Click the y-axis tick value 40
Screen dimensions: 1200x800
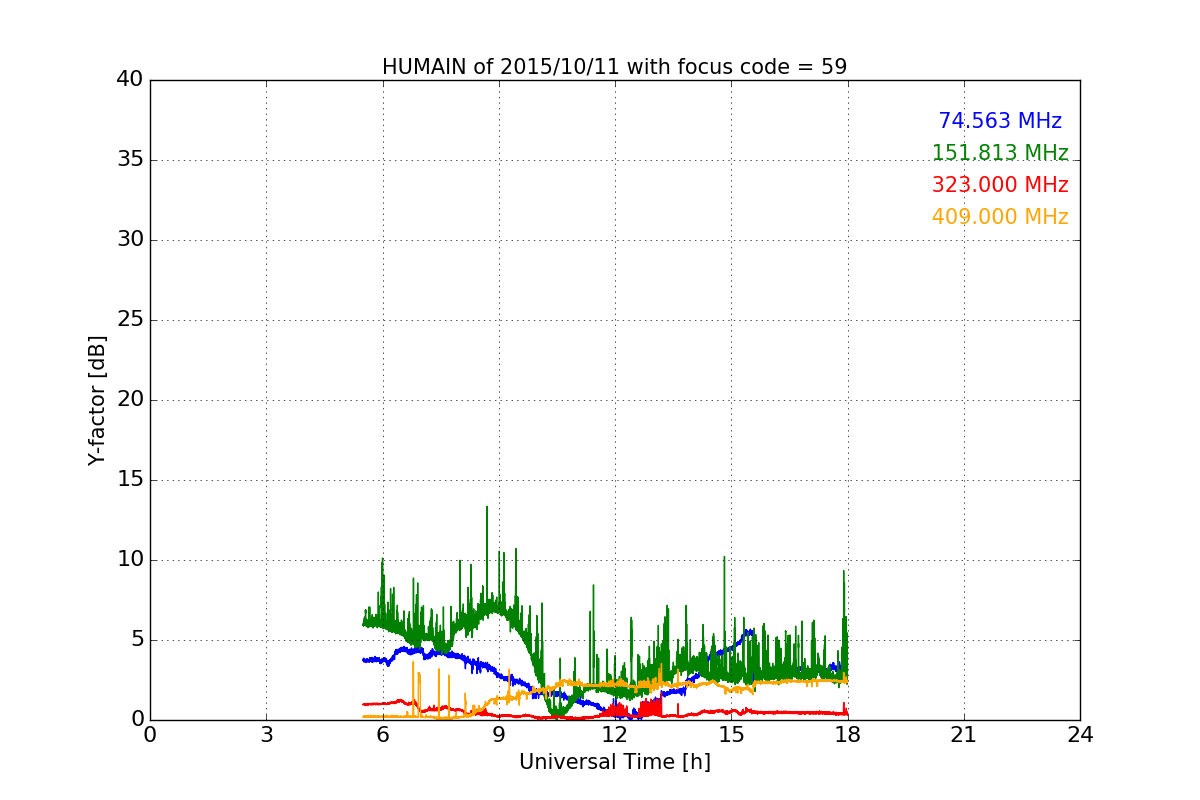point(130,80)
